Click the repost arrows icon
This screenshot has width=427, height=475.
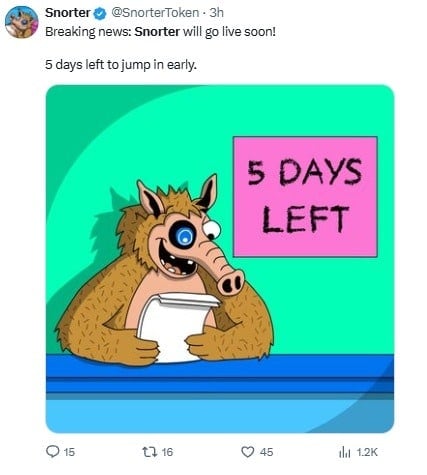coord(148,452)
